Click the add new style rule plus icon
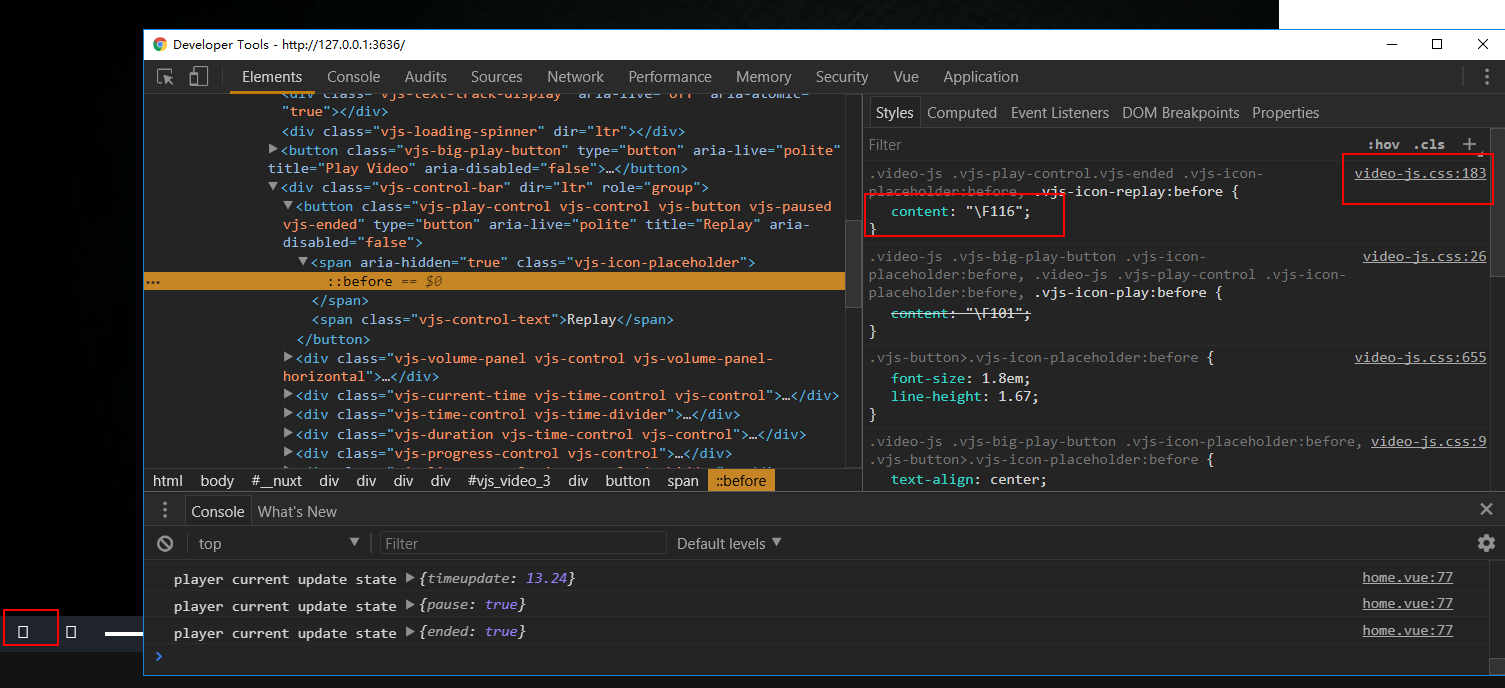The image size is (1505, 688). coord(1469,144)
